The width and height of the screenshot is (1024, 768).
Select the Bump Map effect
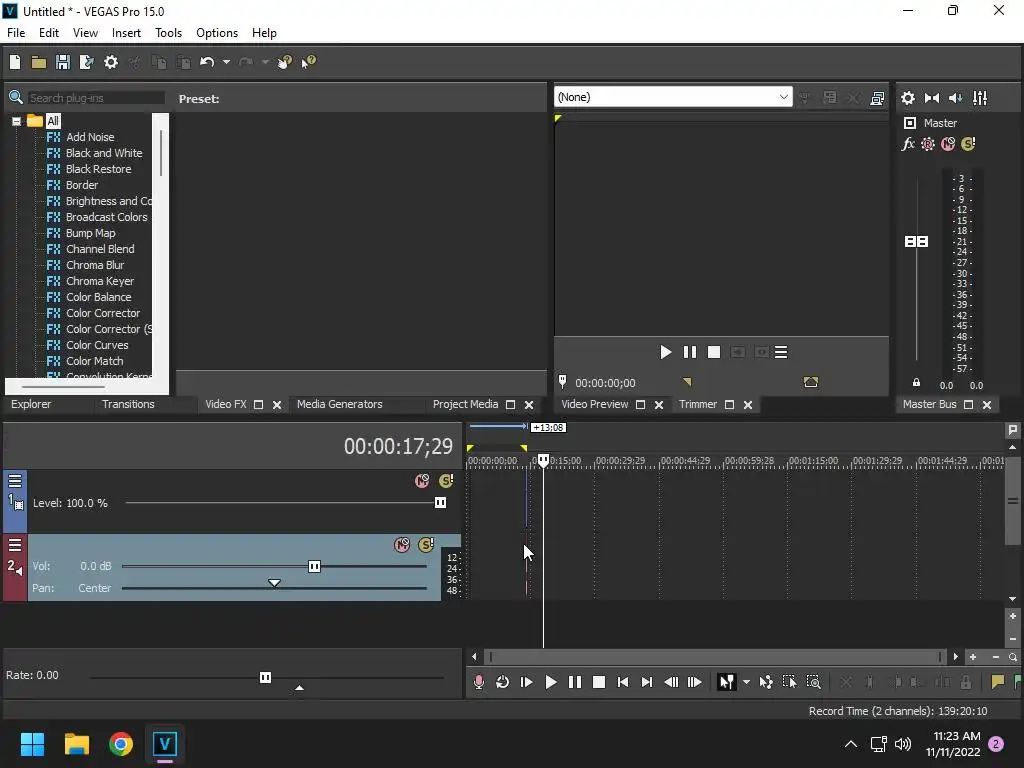point(90,233)
